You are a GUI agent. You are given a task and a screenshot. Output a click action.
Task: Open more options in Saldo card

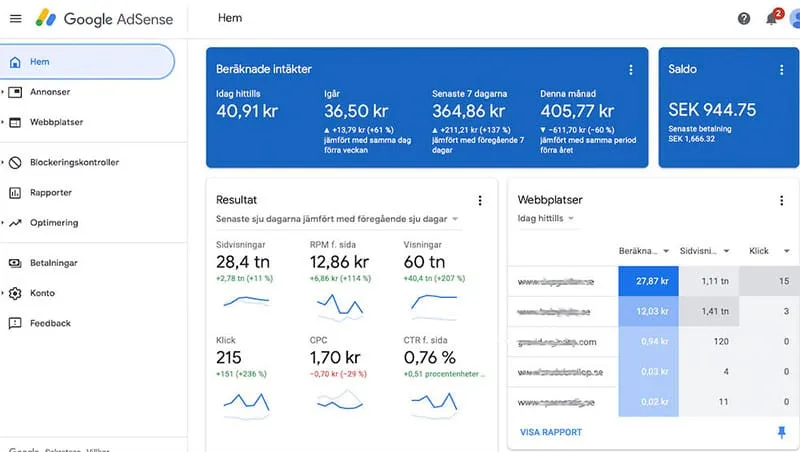pyautogui.click(x=781, y=70)
